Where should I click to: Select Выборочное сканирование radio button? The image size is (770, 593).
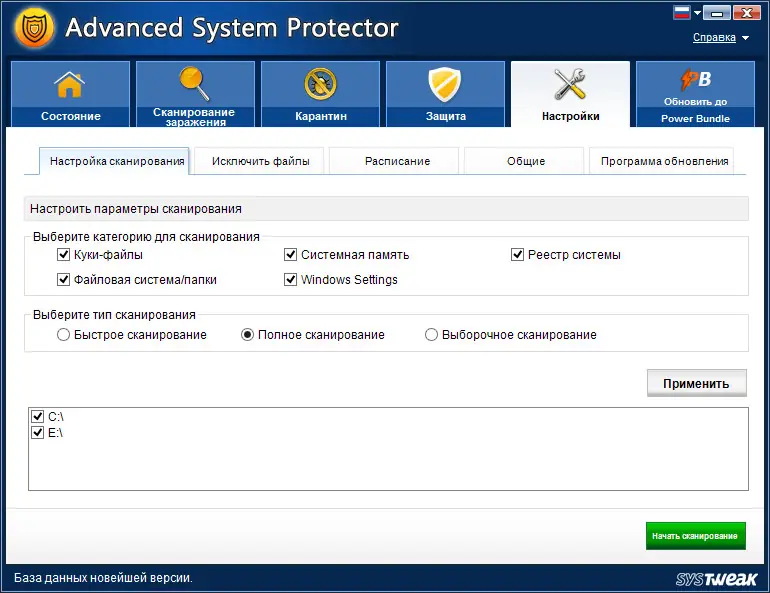click(431, 335)
